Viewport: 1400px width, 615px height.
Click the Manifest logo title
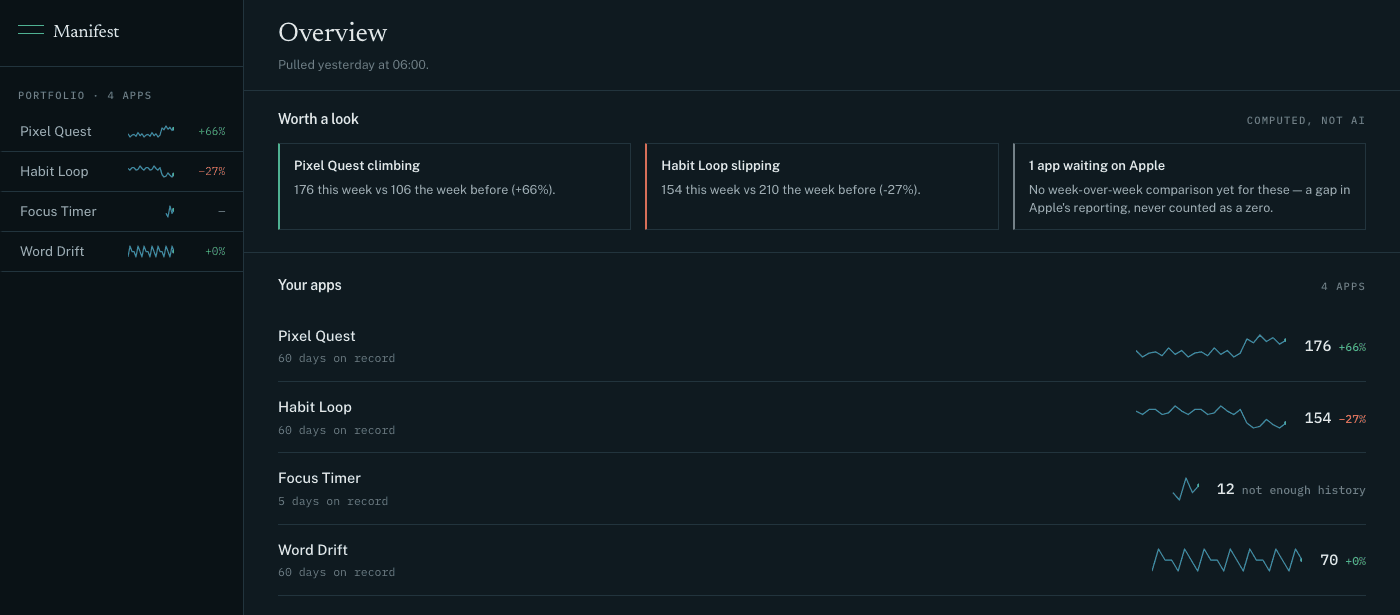pos(86,31)
